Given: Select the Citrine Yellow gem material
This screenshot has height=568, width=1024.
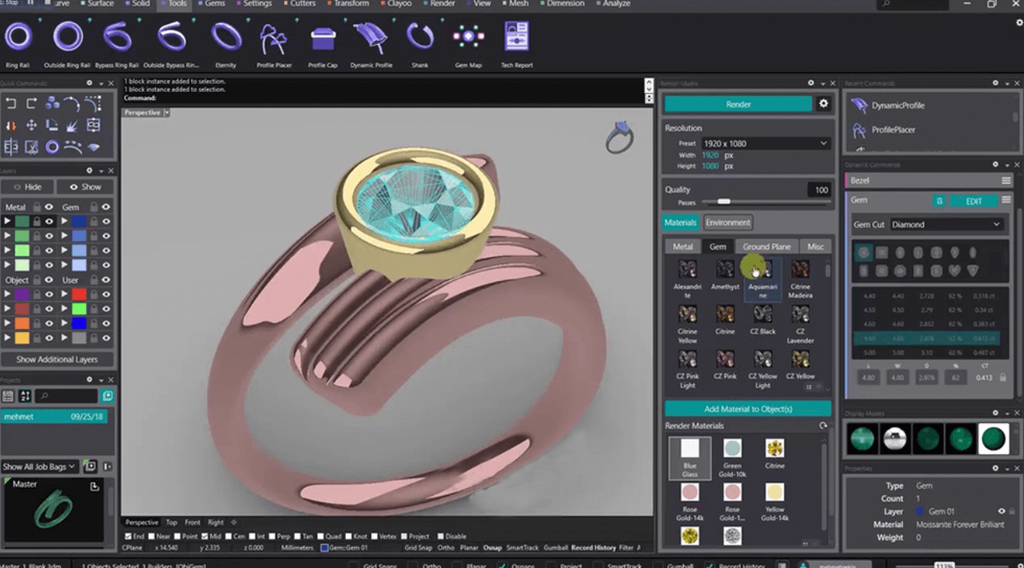Looking at the screenshot, I should [x=687, y=323].
